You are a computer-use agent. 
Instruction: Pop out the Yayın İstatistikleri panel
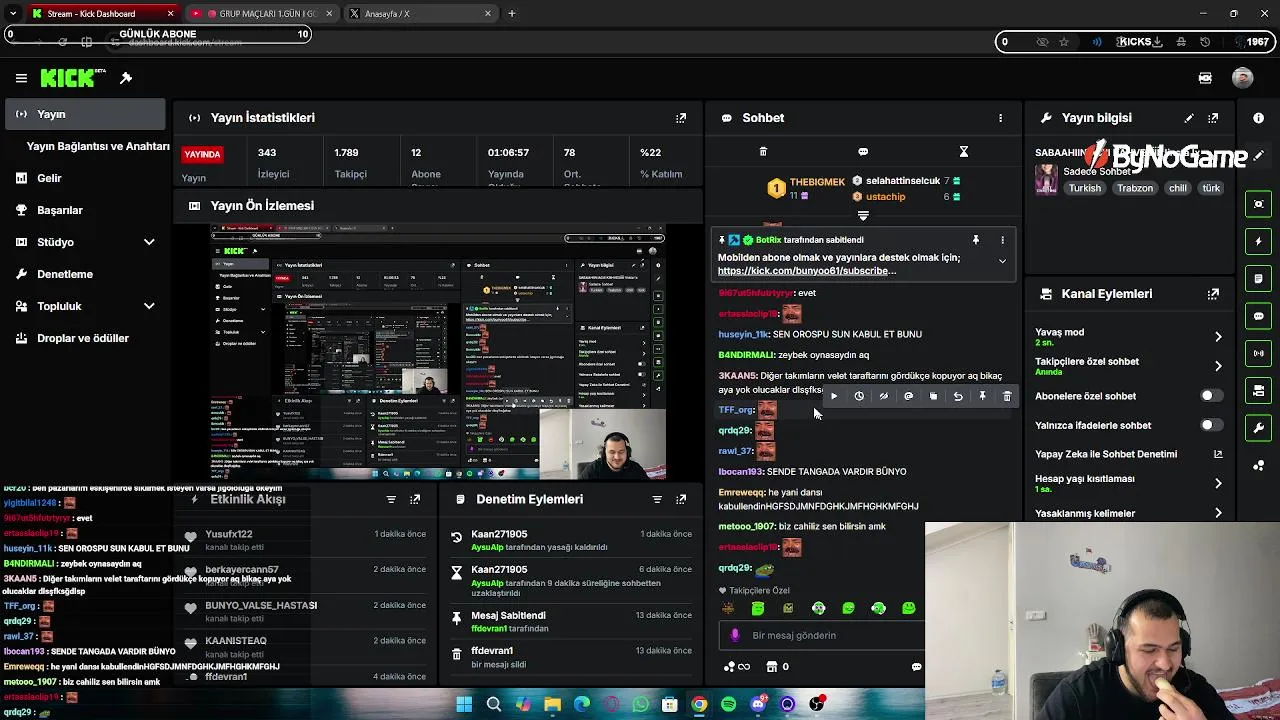point(681,118)
